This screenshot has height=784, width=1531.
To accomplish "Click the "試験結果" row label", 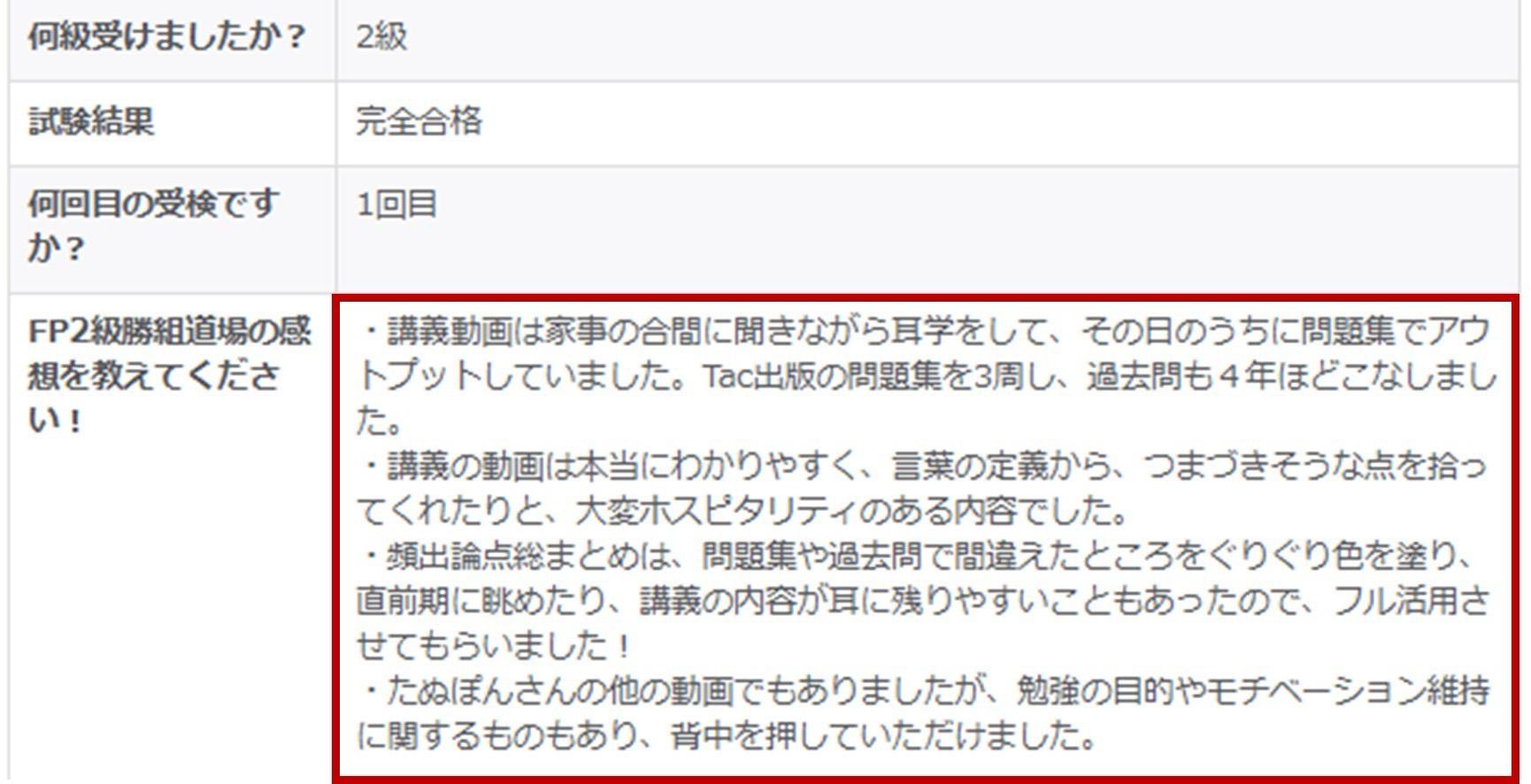I will tap(91, 121).
